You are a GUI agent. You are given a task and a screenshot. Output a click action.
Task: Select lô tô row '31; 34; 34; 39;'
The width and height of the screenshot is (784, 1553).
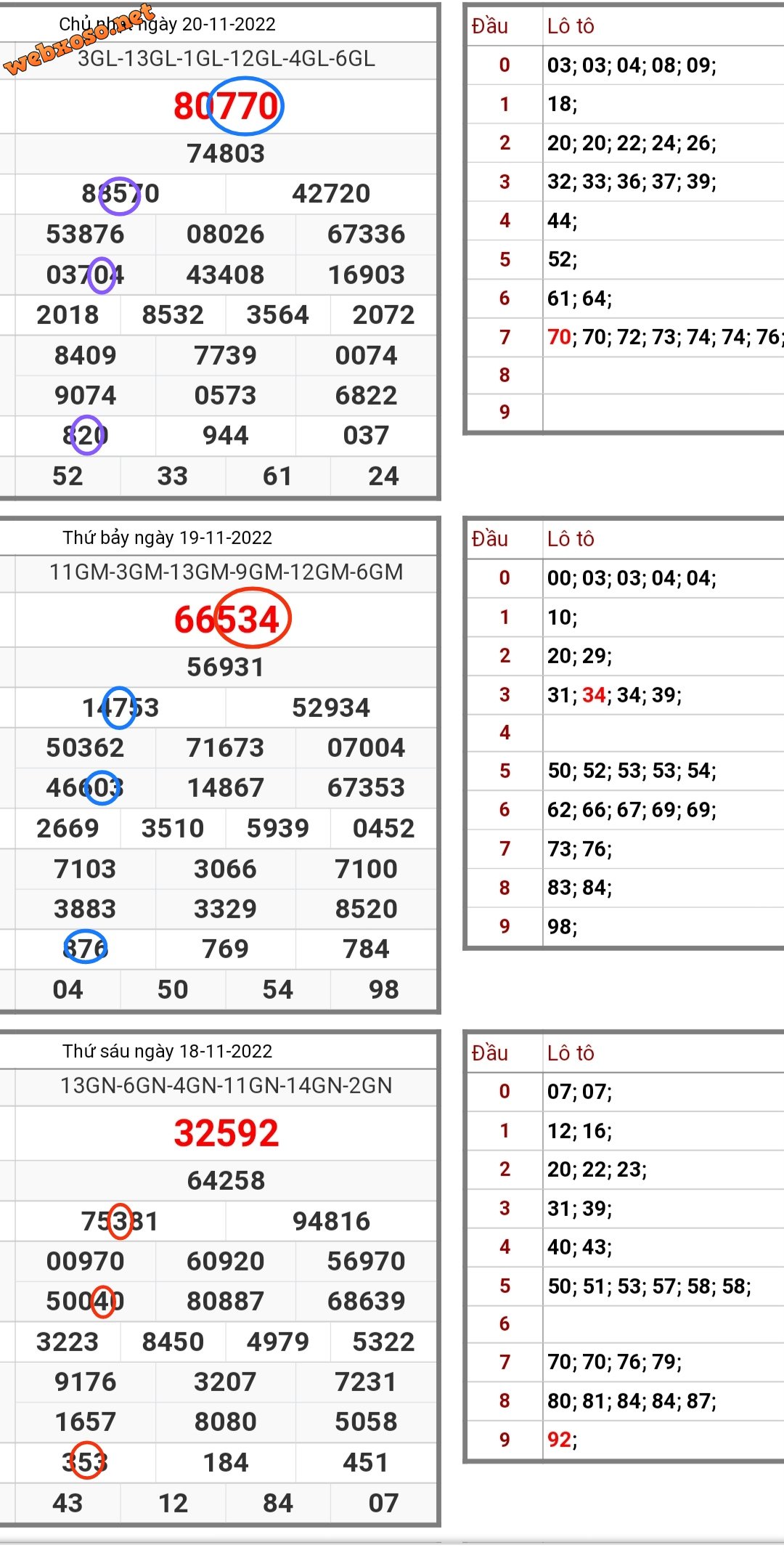(615, 695)
